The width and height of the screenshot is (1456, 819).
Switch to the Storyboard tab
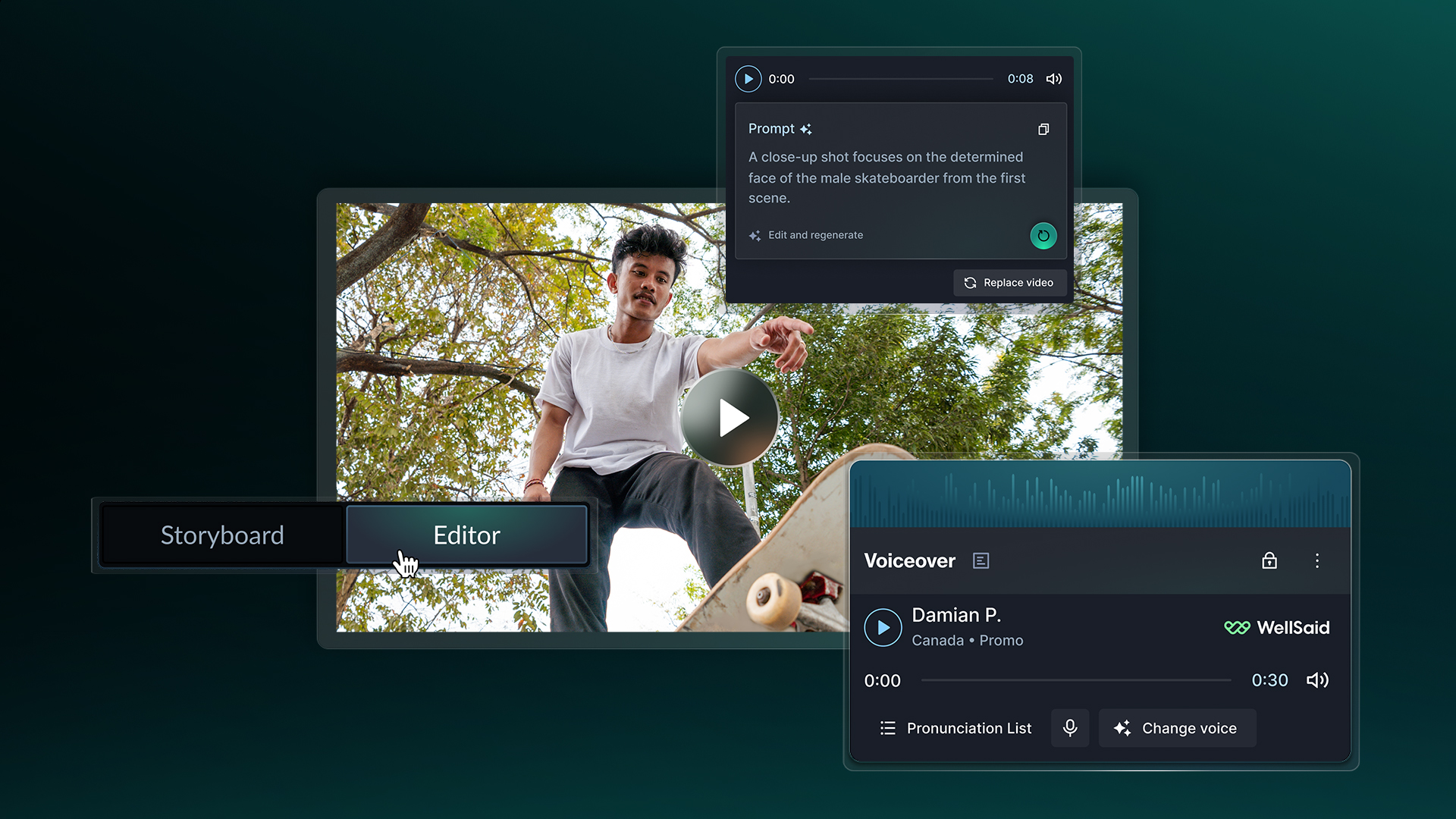click(222, 535)
